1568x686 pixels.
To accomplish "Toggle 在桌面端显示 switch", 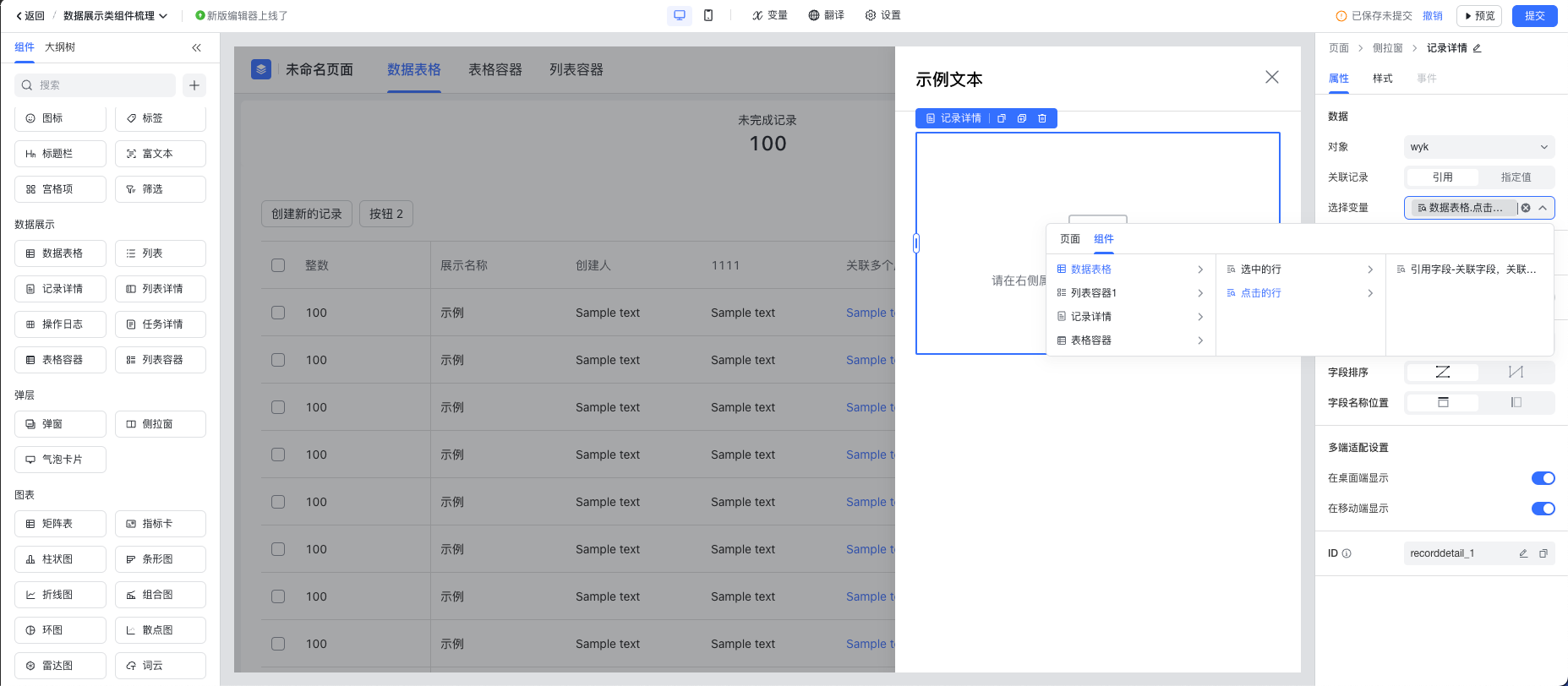I will (x=1543, y=478).
